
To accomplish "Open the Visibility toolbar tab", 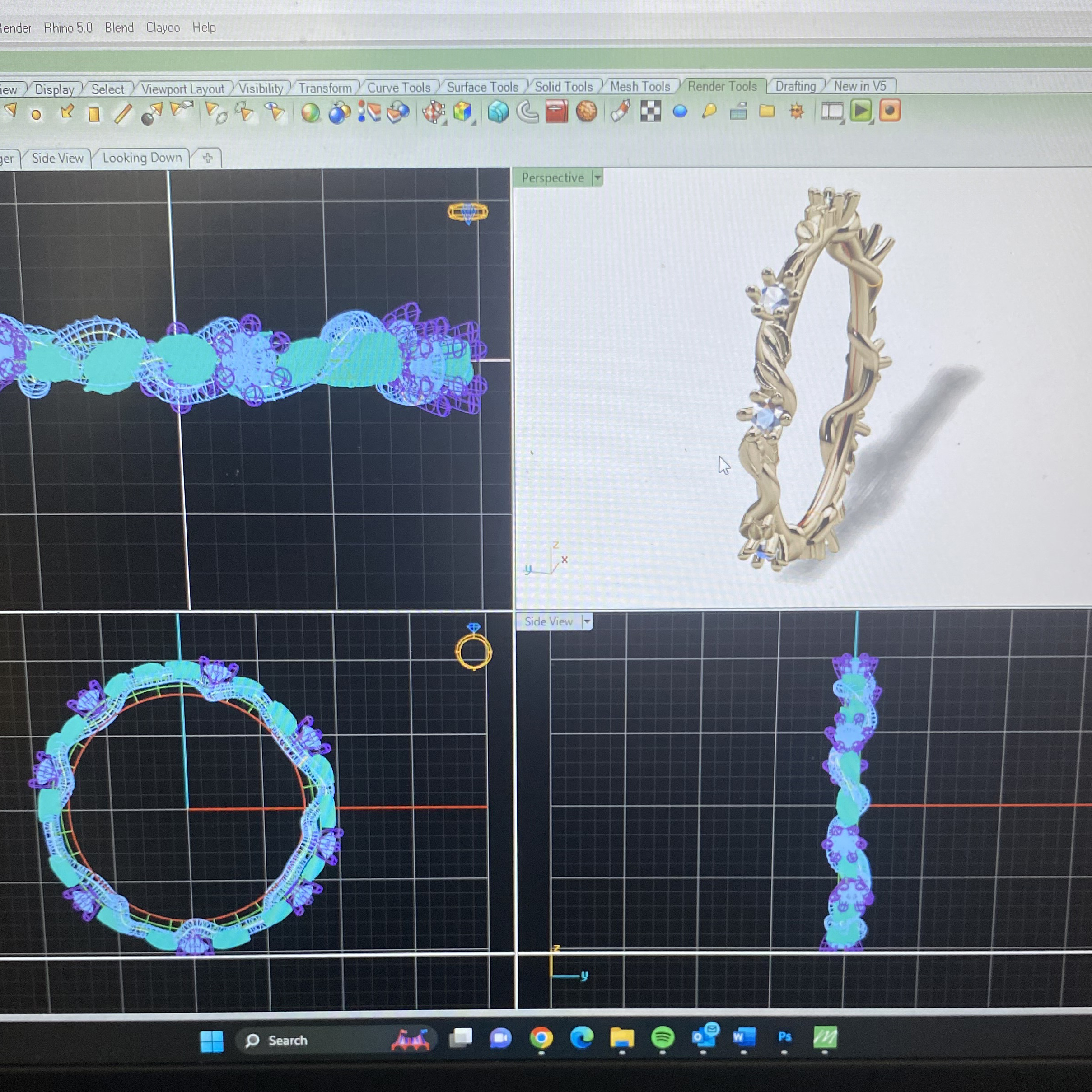I will (x=261, y=88).
